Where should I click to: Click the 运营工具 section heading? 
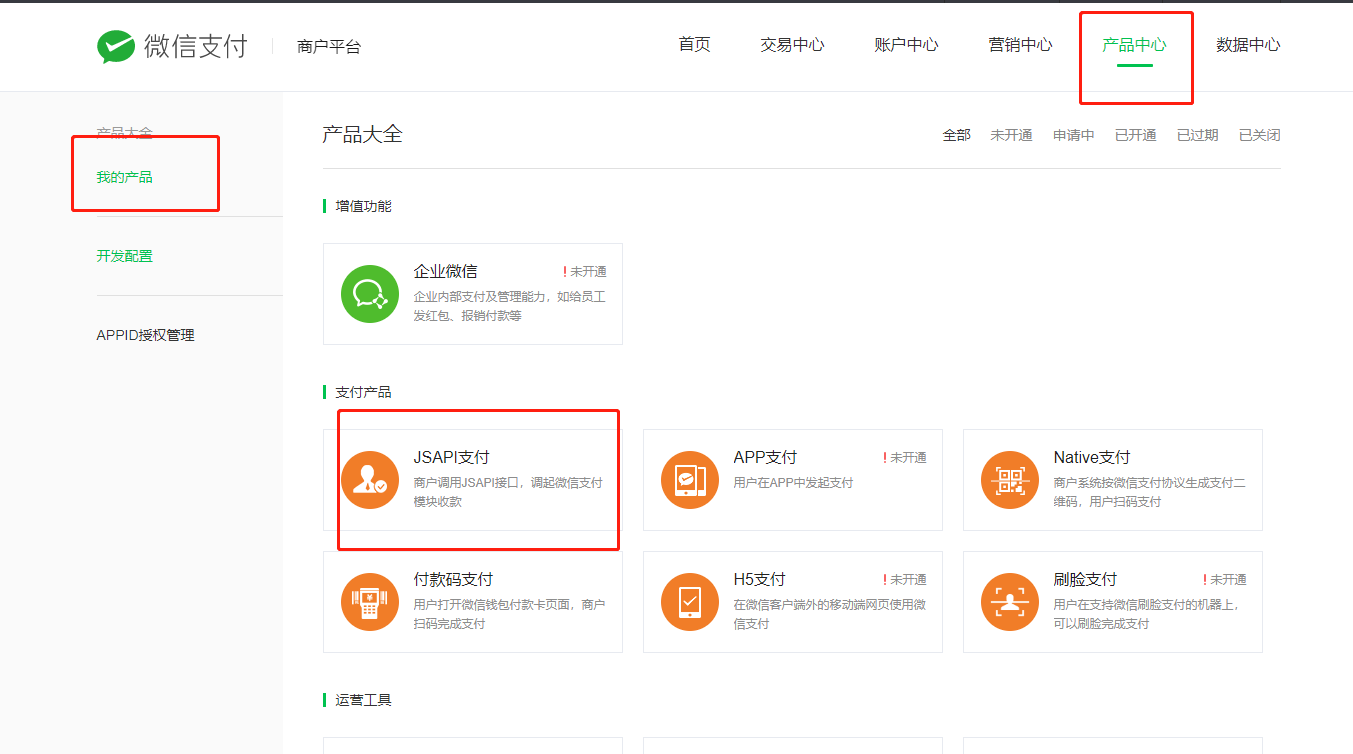click(x=364, y=700)
